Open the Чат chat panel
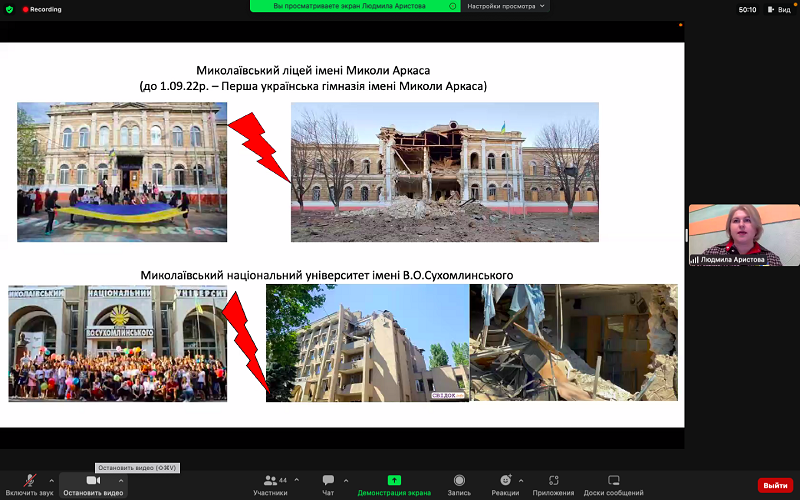This screenshot has width=800, height=500. (x=328, y=485)
